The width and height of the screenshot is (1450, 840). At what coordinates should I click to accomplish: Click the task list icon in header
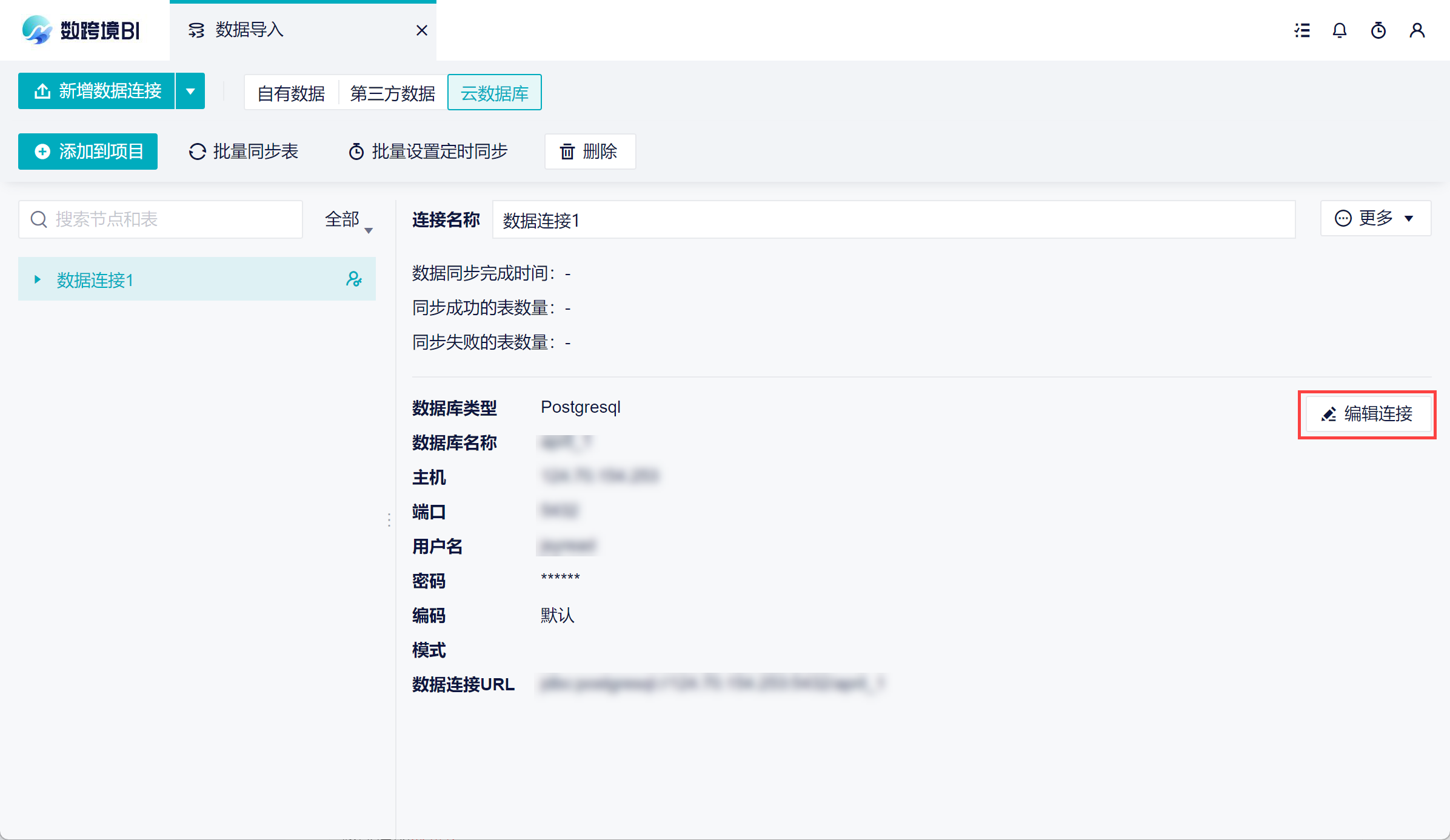coord(1302,30)
